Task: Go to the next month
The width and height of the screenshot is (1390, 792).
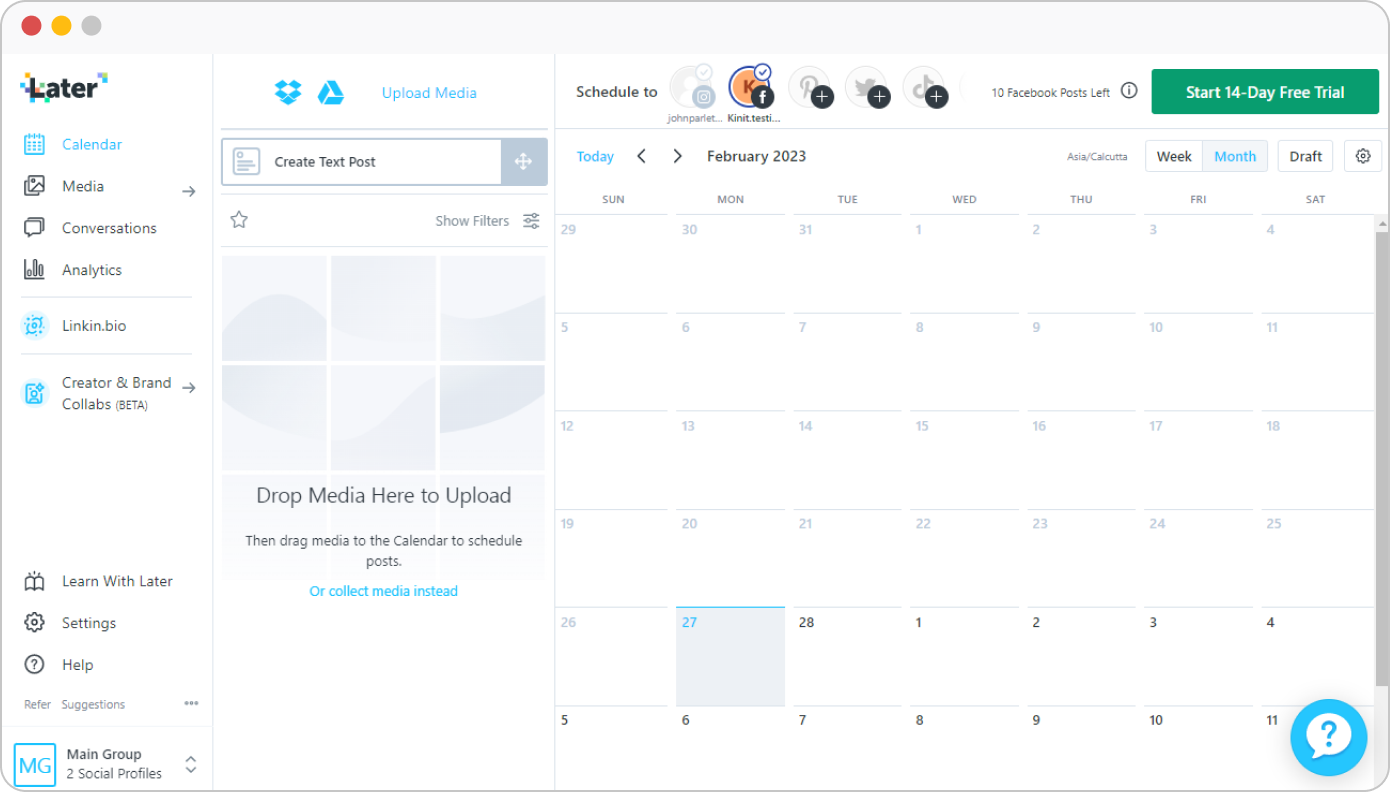Action: click(677, 156)
